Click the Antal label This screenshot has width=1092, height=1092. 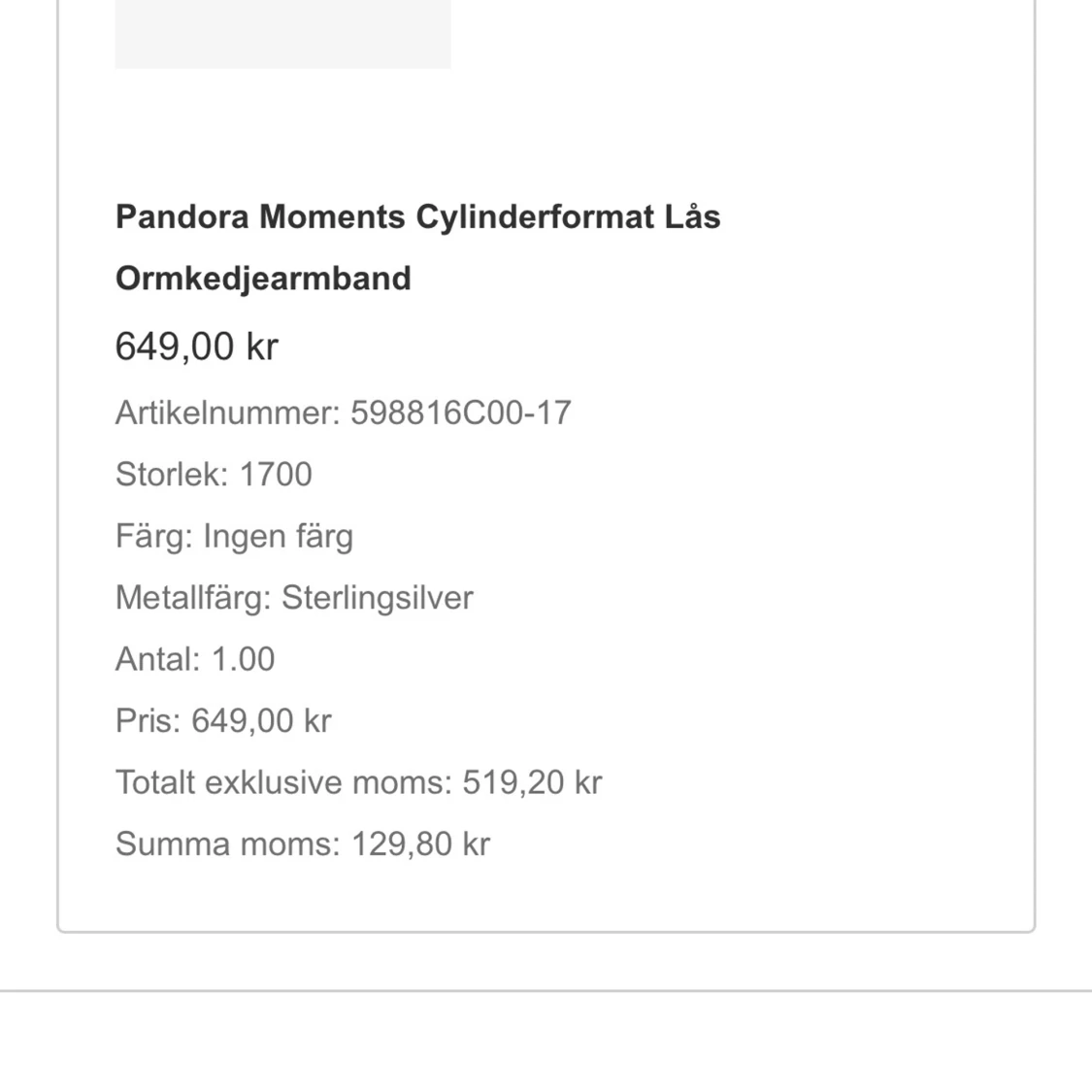click(157, 659)
